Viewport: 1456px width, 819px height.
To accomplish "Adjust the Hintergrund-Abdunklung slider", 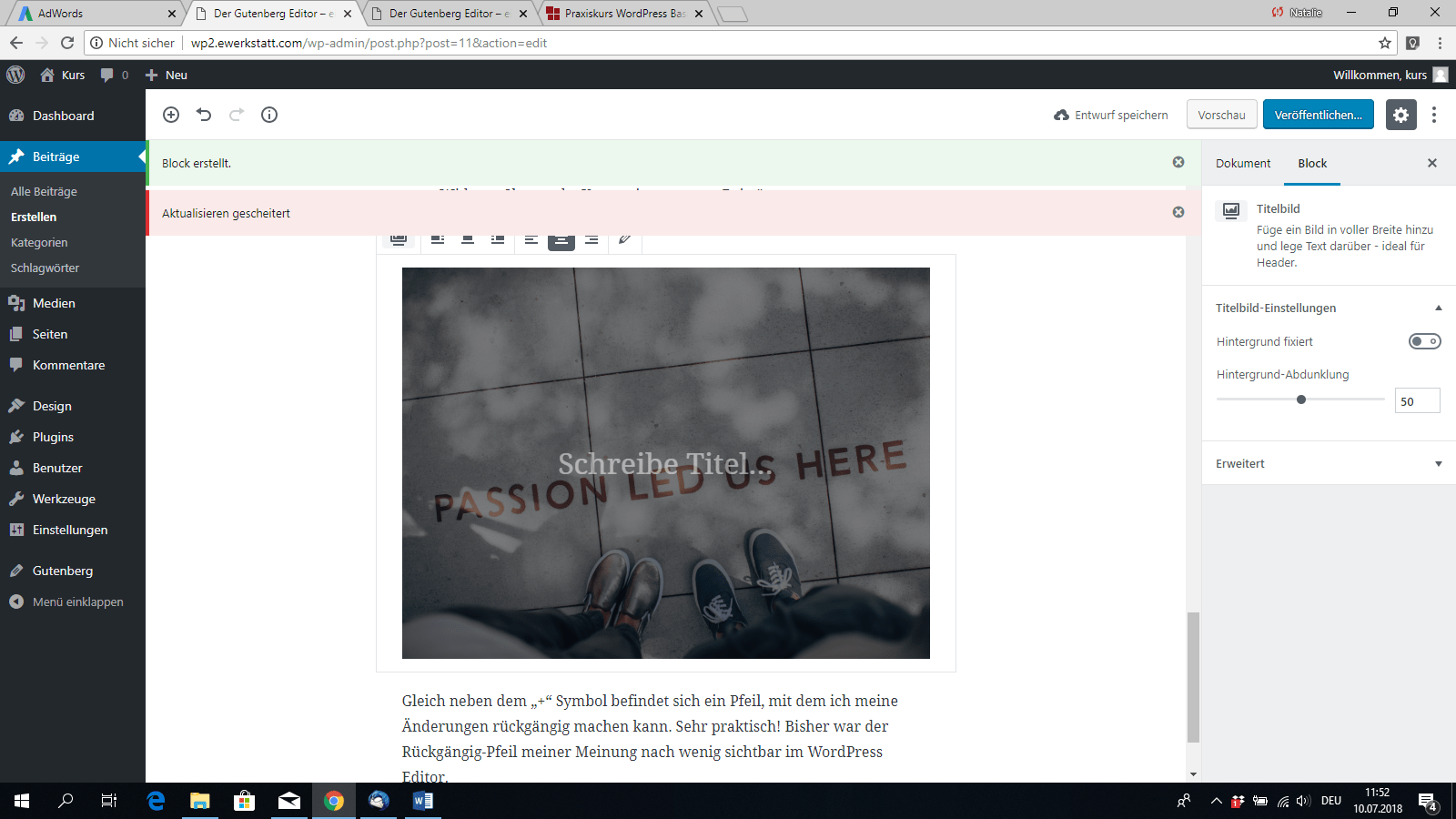I will tap(1301, 399).
